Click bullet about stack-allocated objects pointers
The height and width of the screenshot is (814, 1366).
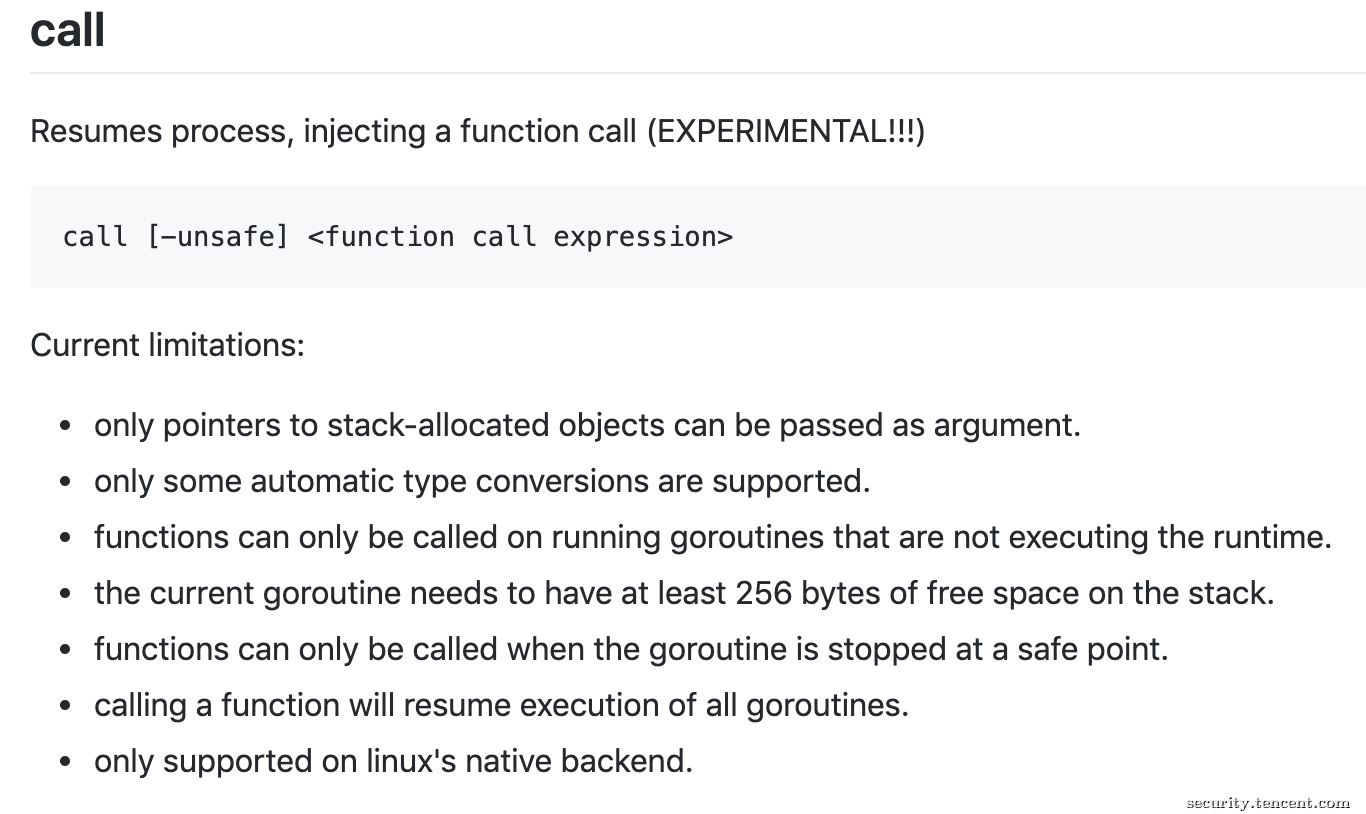pyautogui.click(x=587, y=425)
